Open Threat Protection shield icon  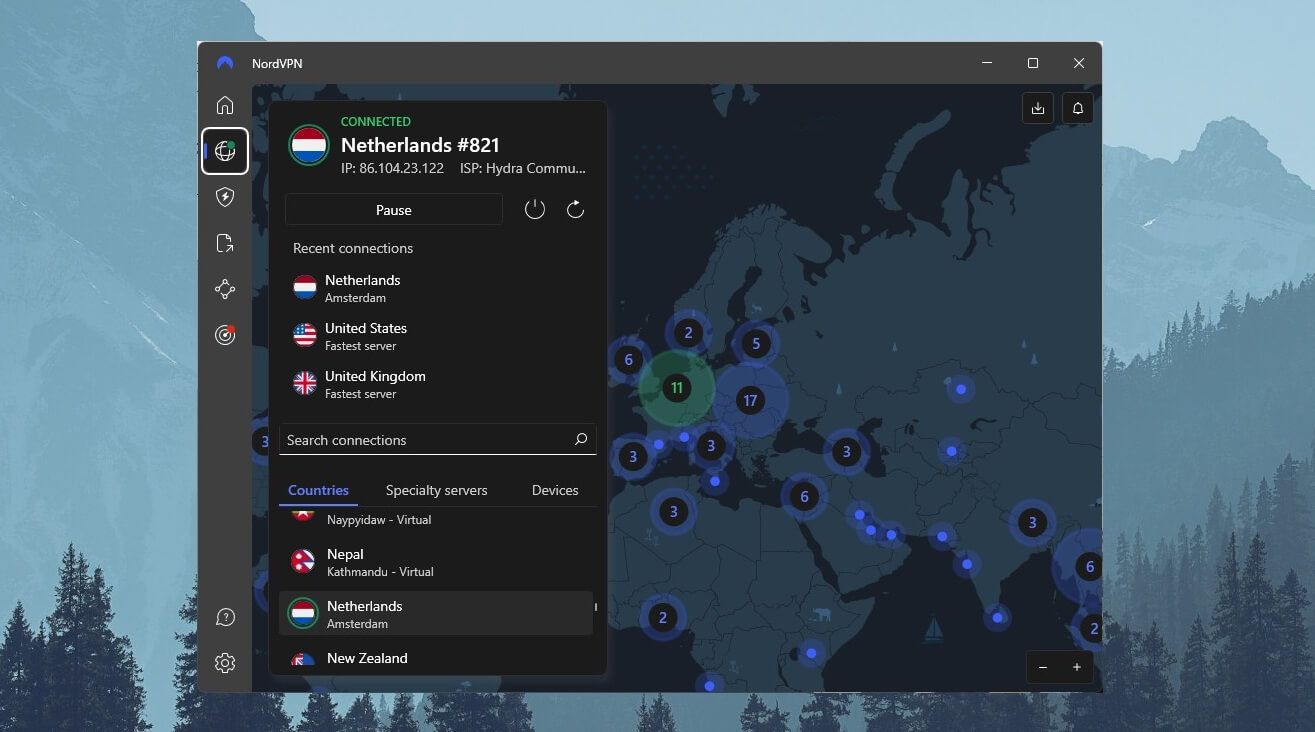tap(225, 197)
